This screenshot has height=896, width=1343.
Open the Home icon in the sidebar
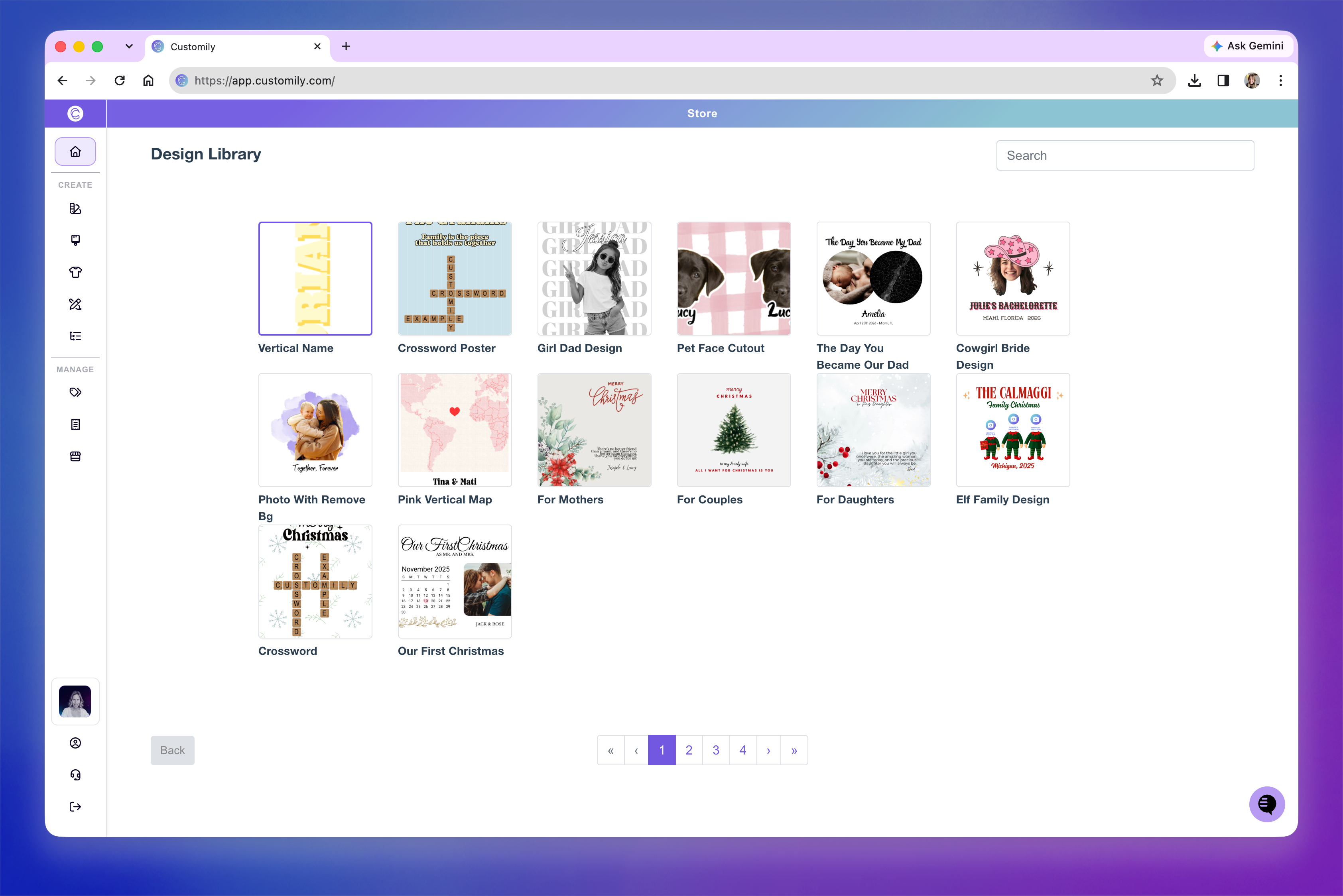pyautogui.click(x=75, y=151)
